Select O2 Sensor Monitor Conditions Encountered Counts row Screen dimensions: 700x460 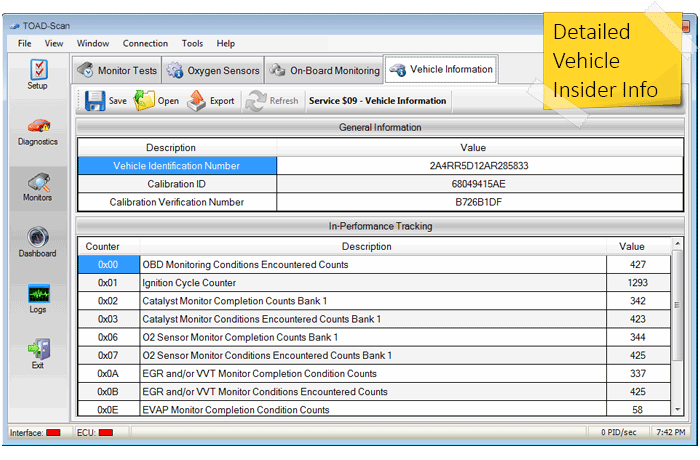click(374, 355)
